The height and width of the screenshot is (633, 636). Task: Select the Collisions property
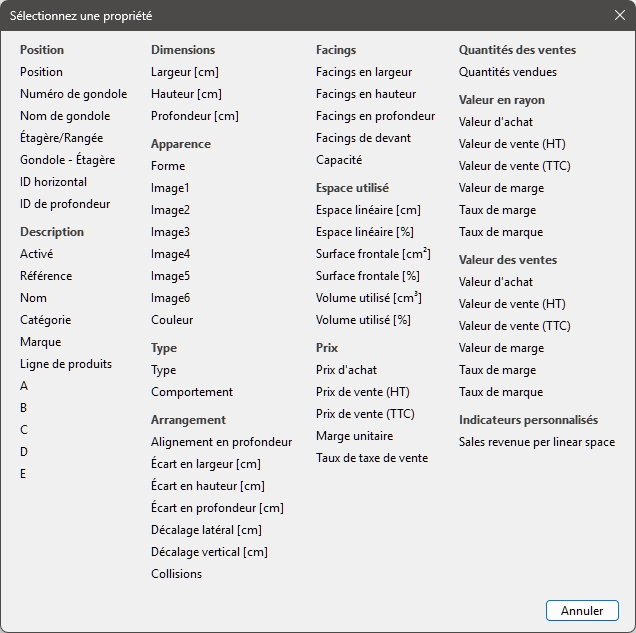point(176,574)
